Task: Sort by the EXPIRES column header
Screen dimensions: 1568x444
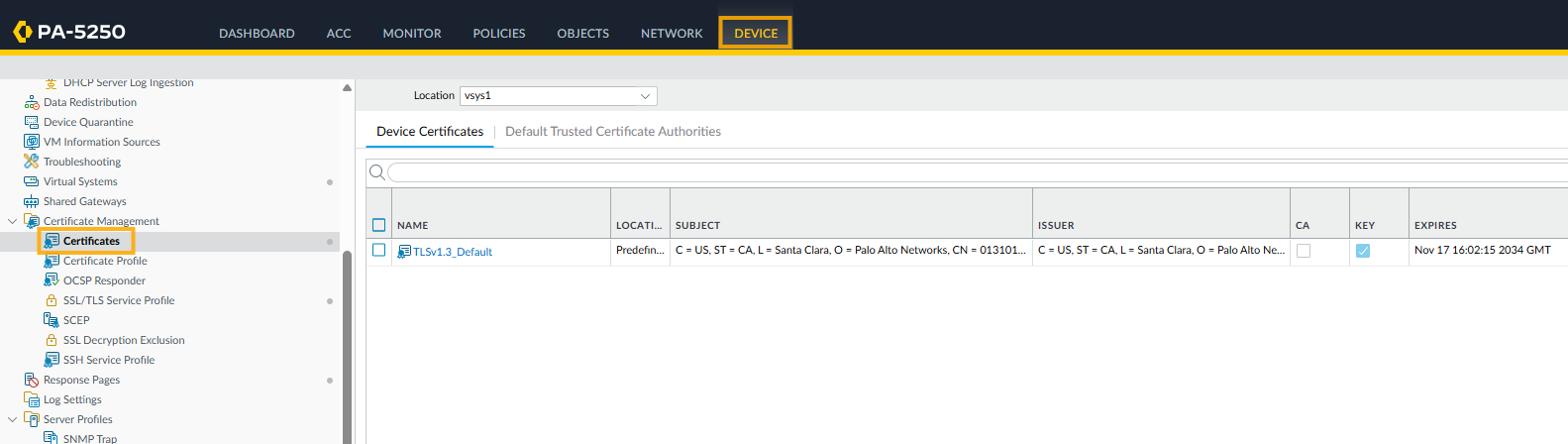Action: coord(1435,225)
